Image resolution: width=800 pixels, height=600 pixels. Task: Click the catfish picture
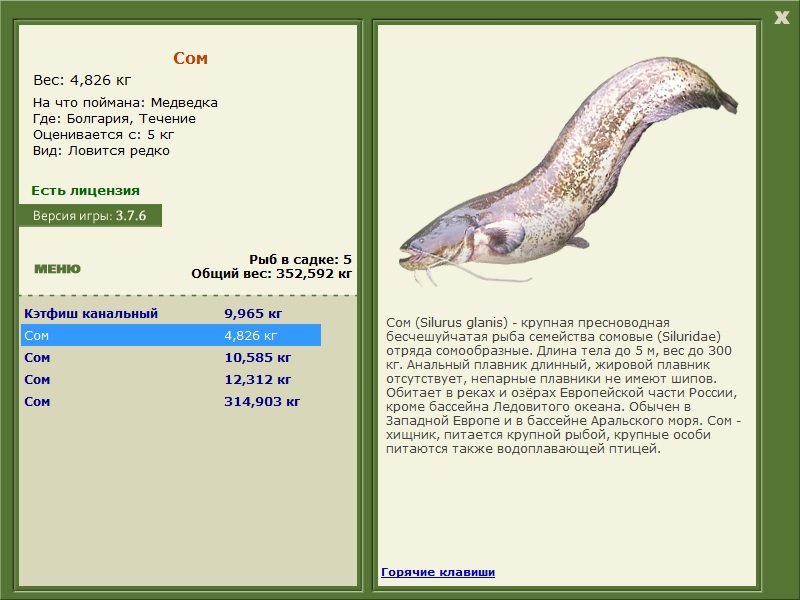point(568,170)
